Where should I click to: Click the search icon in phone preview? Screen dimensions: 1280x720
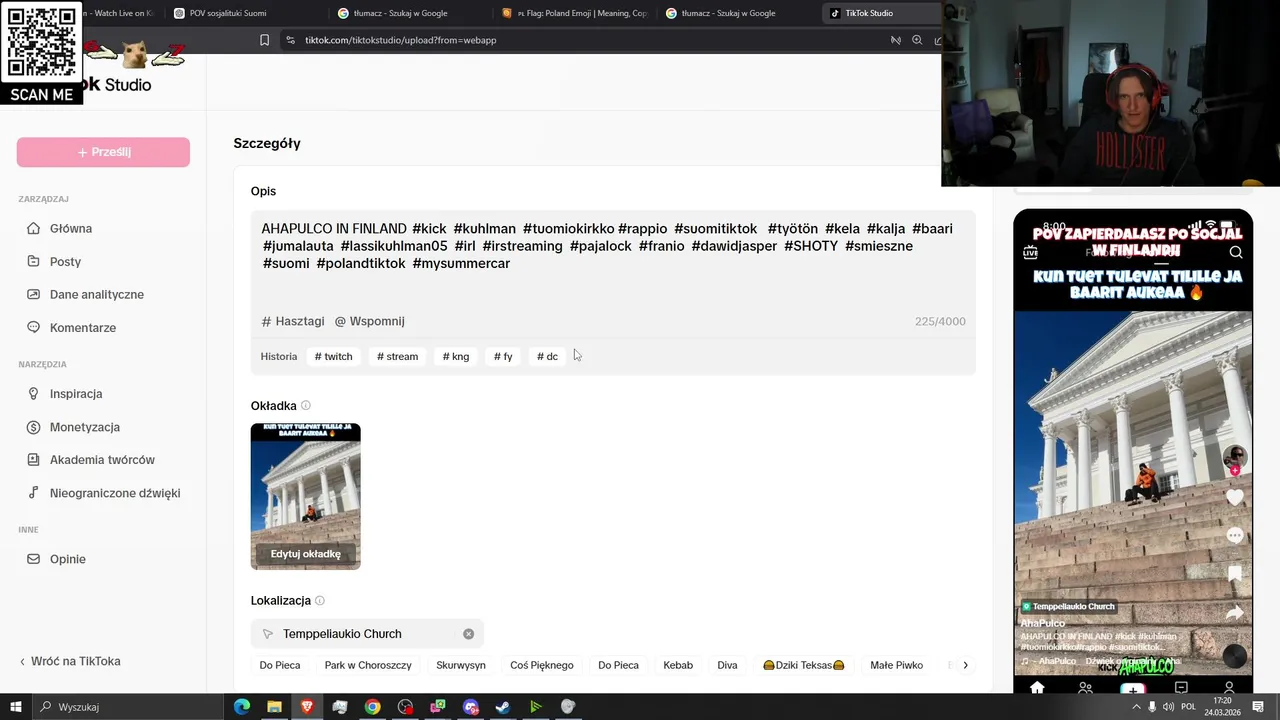[x=1236, y=253]
